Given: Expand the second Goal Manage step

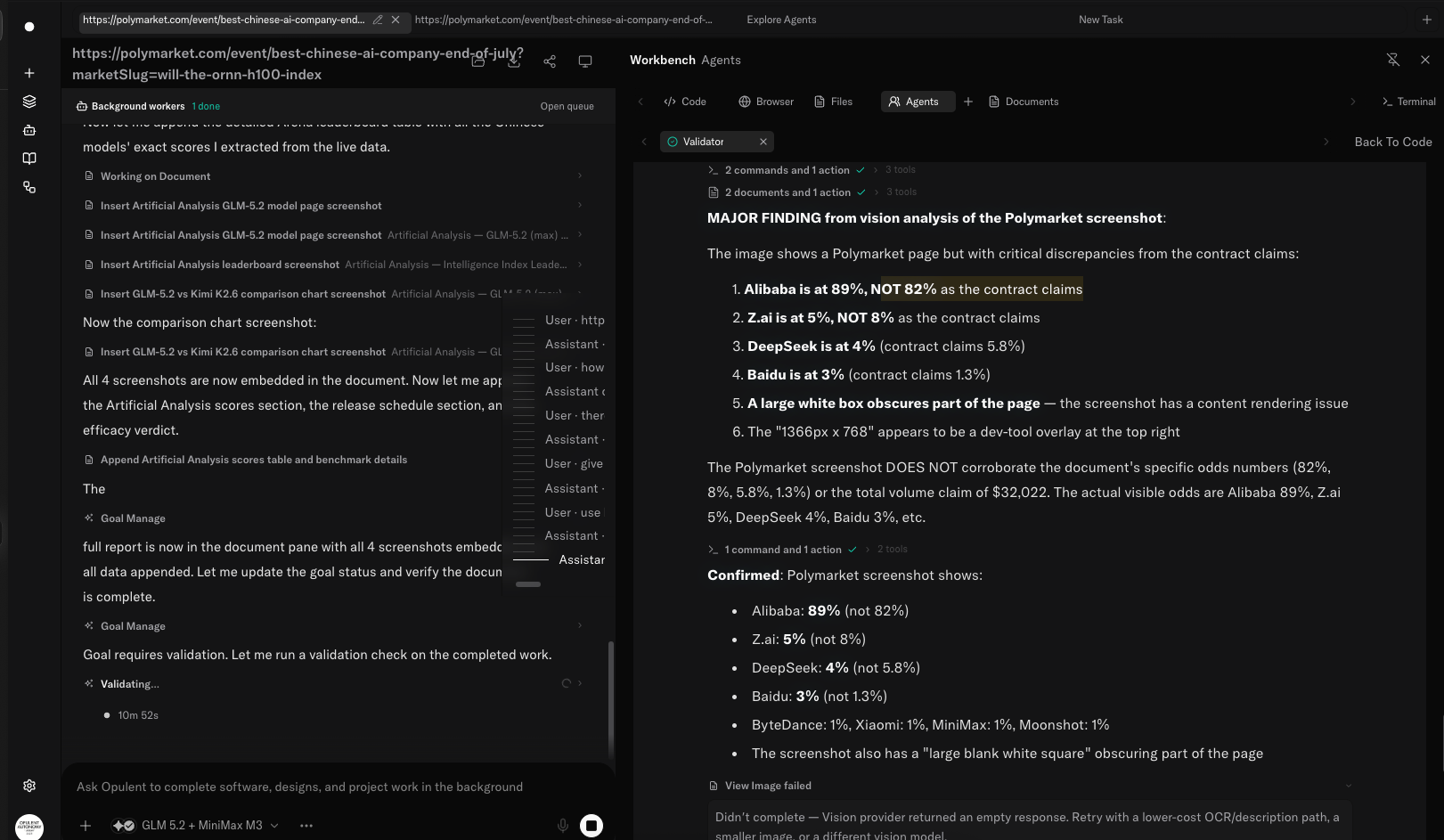Looking at the screenshot, I should (580, 626).
